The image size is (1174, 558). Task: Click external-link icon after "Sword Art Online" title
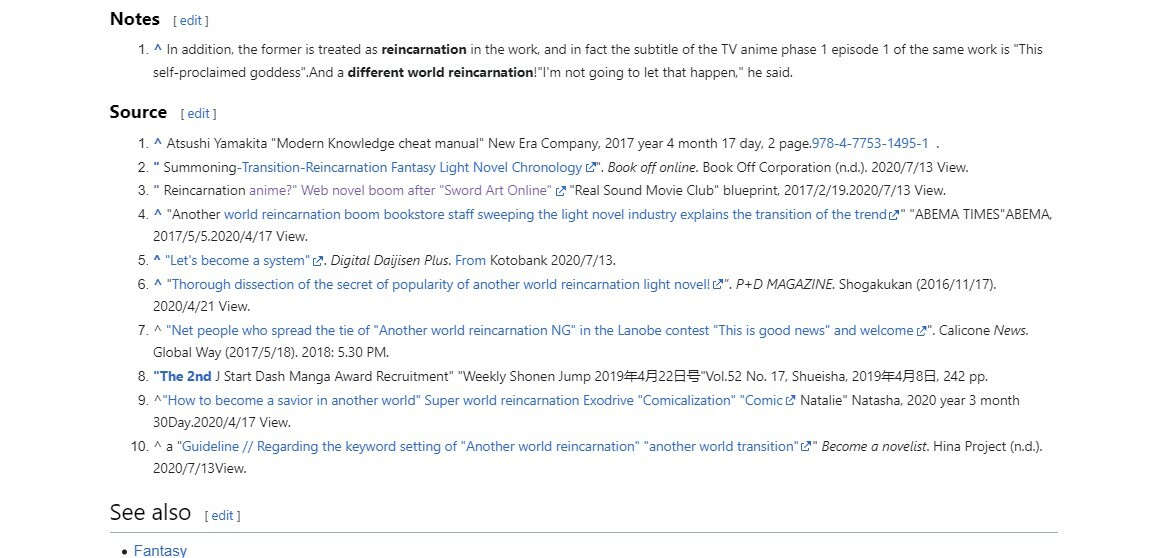pos(560,191)
